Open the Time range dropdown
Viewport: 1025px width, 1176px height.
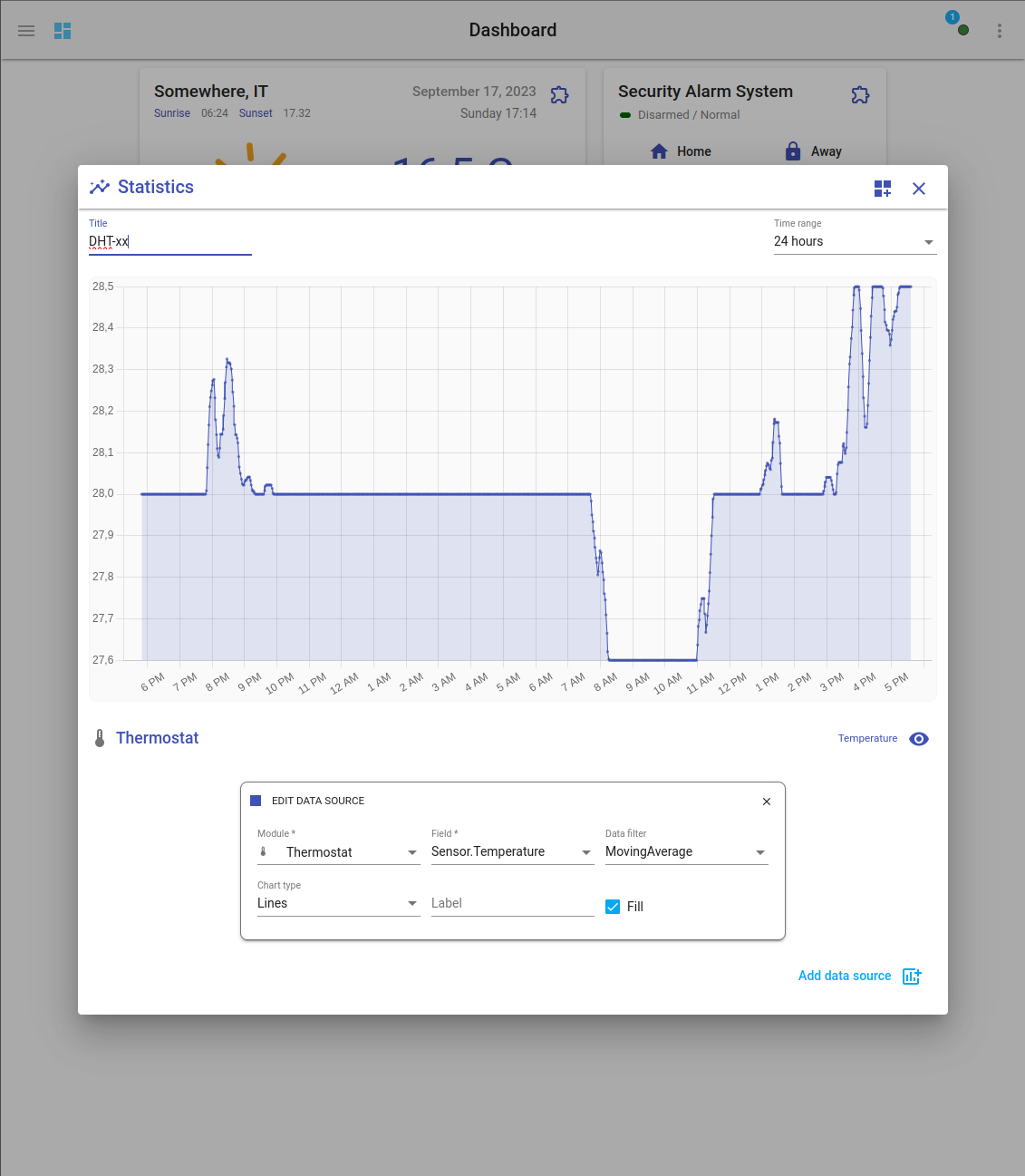pyautogui.click(x=855, y=241)
